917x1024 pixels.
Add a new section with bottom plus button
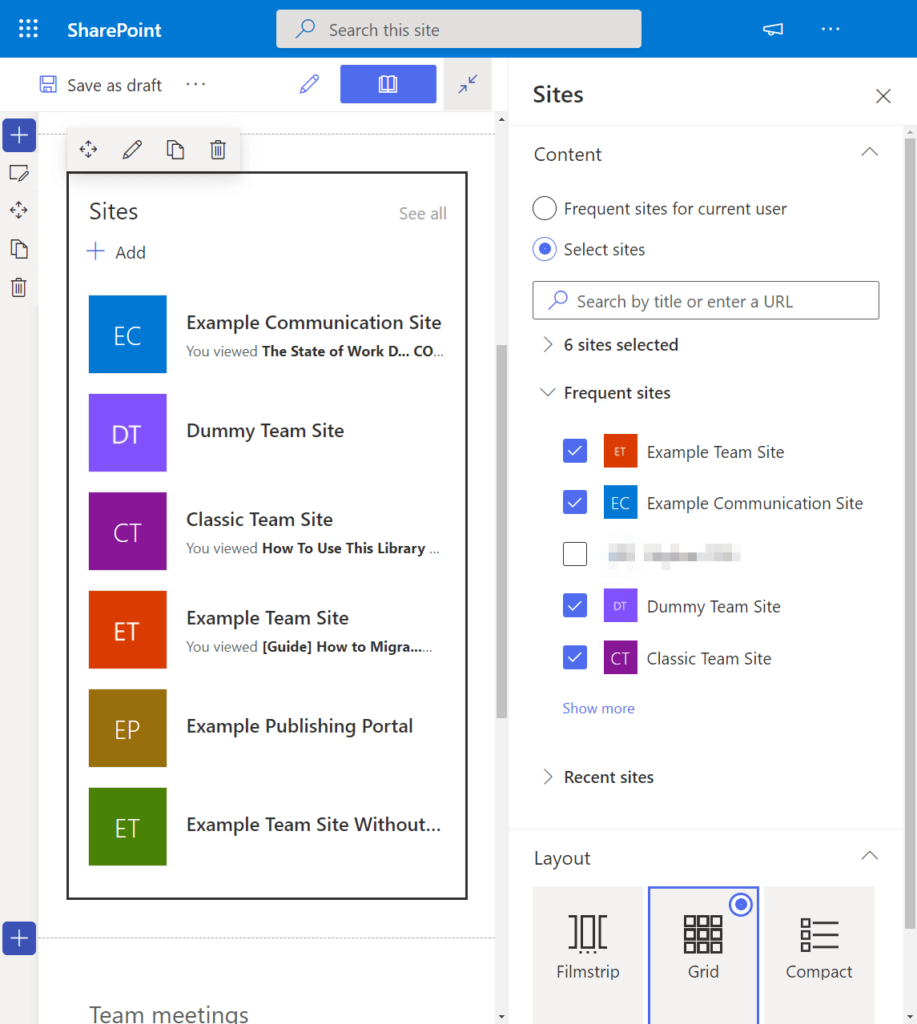(x=19, y=938)
